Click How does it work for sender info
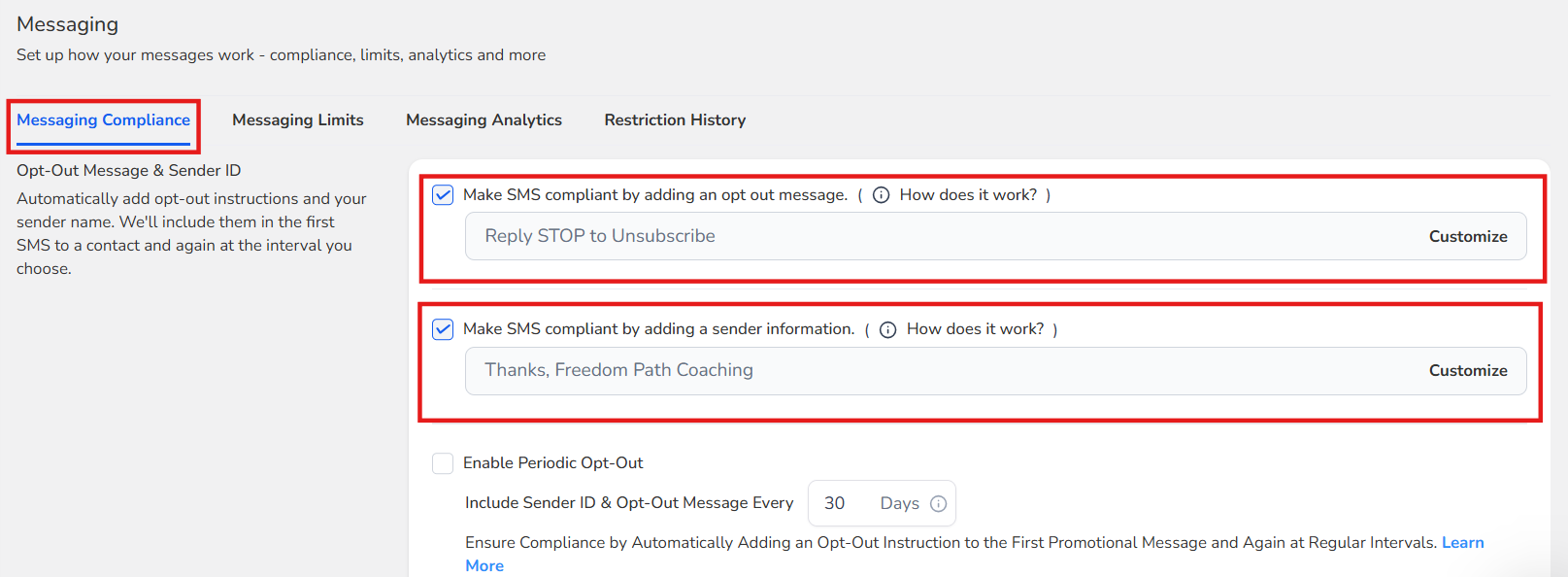Image resolution: width=1568 pixels, height=577 pixels. click(x=975, y=329)
